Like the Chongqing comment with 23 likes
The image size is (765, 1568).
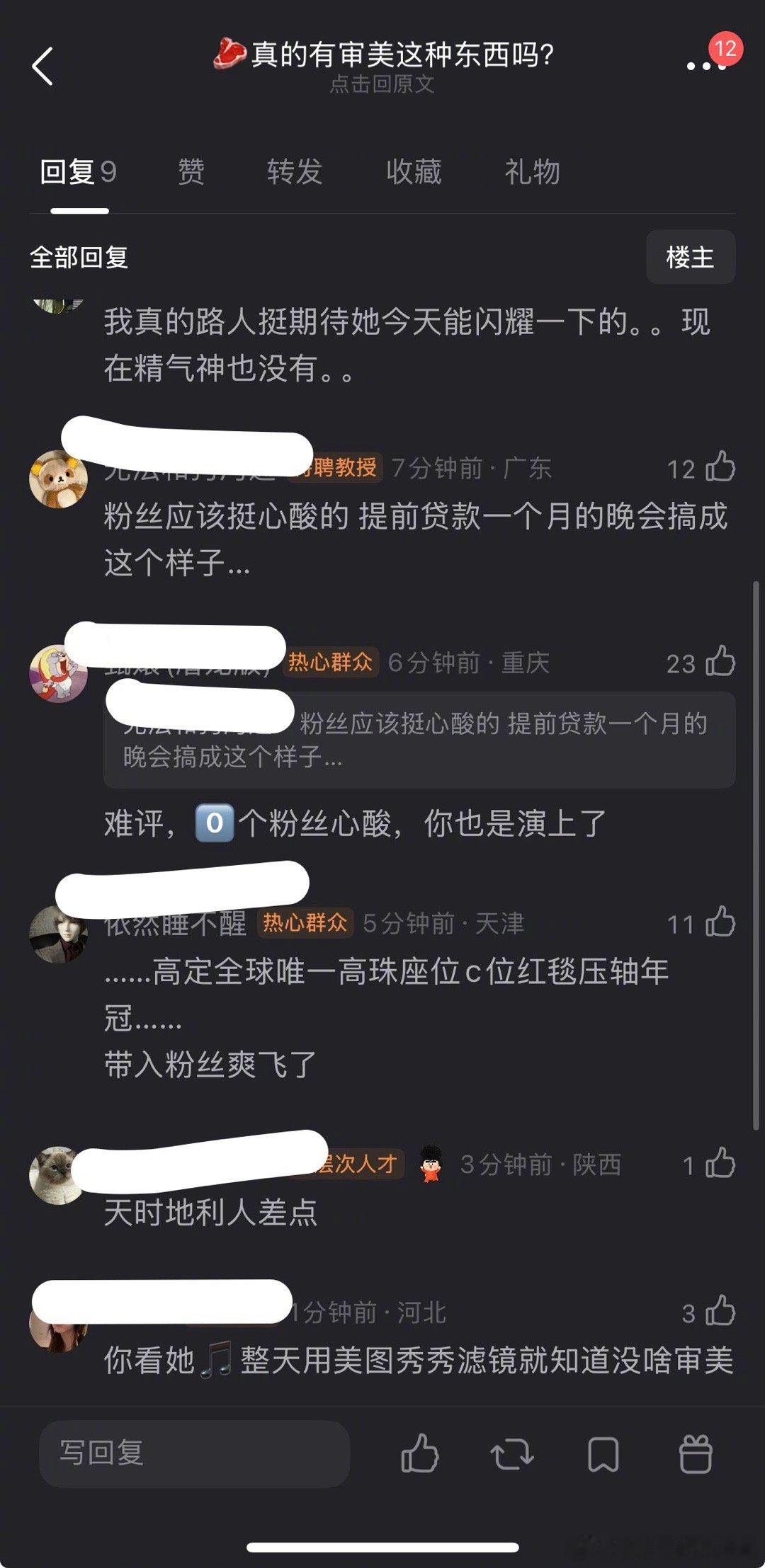click(x=720, y=661)
